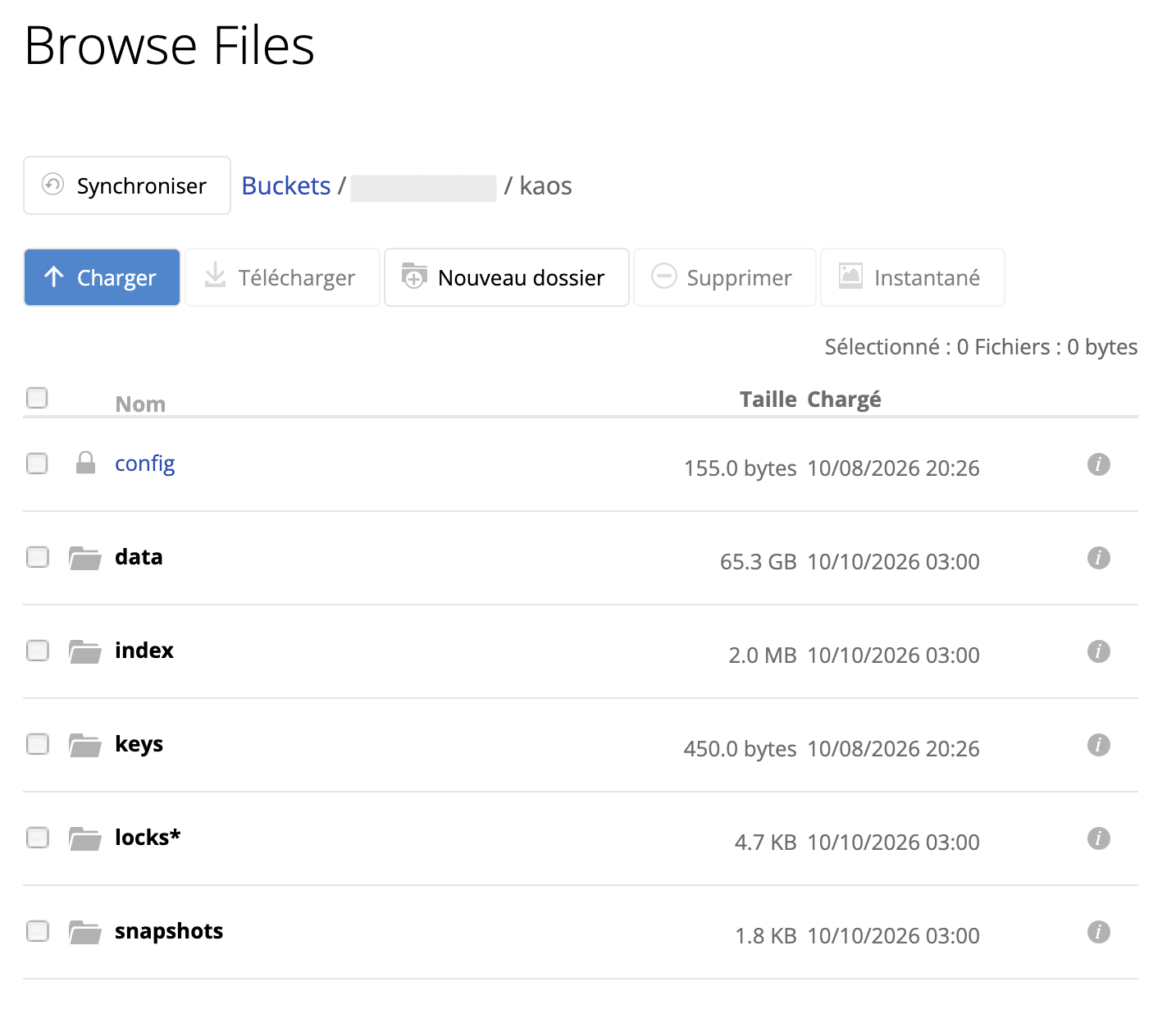
Task: Click the folder icon beside index
Action: click(85, 651)
